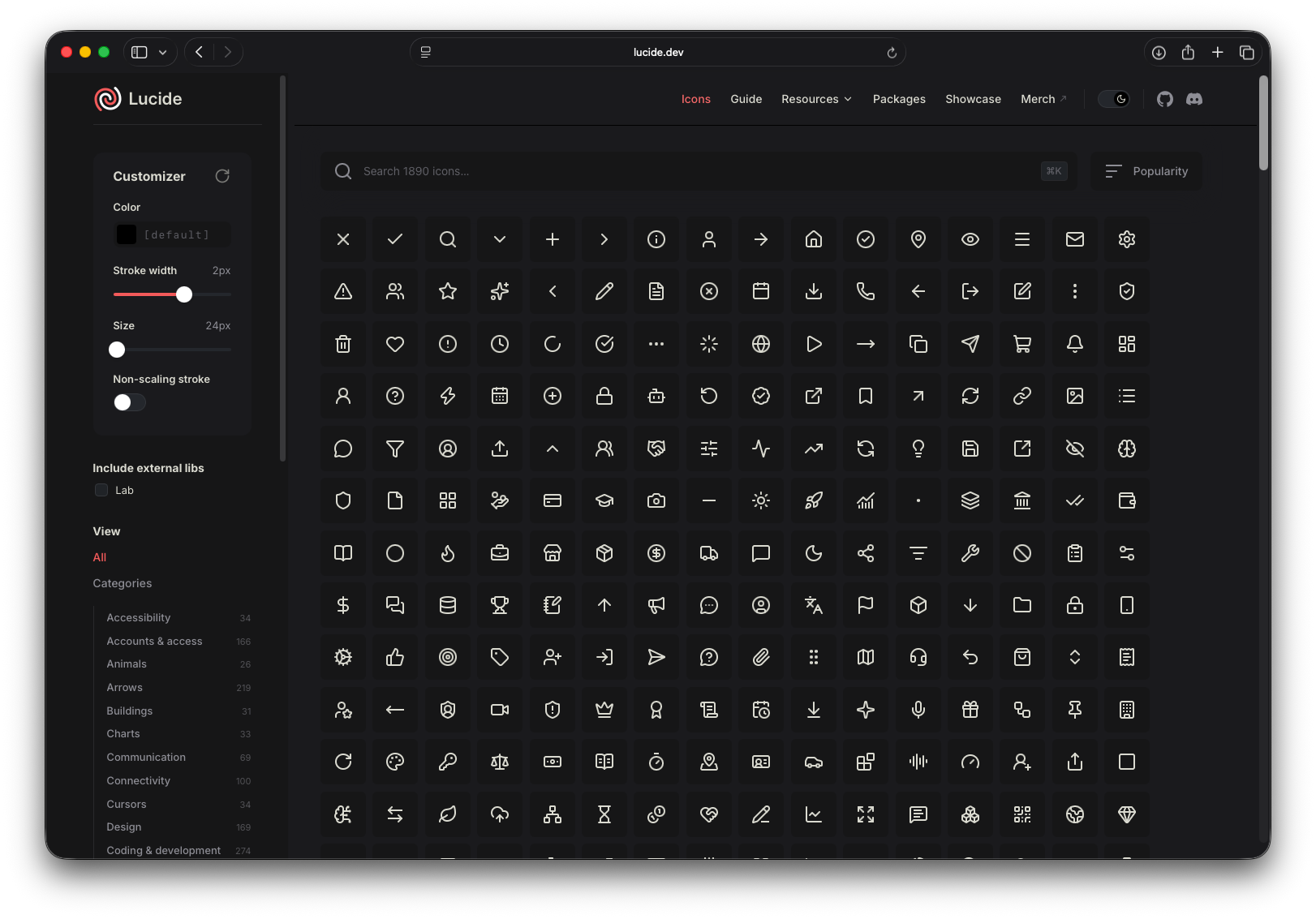The width and height of the screenshot is (1316, 919).
Task: Select the gem diamond icon tile
Action: tap(1127, 814)
